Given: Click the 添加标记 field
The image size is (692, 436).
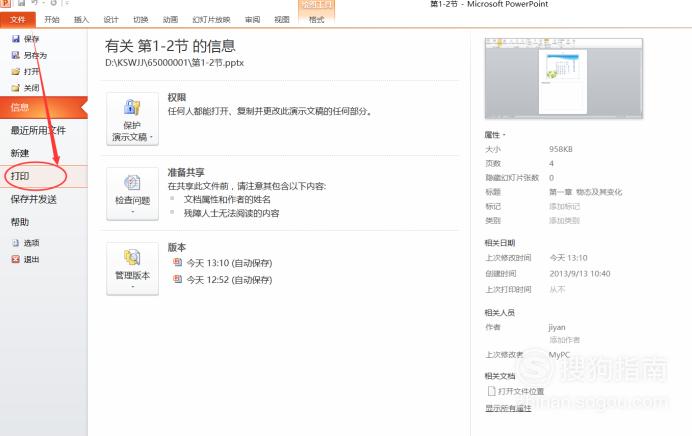Looking at the screenshot, I should (x=564, y=206).
